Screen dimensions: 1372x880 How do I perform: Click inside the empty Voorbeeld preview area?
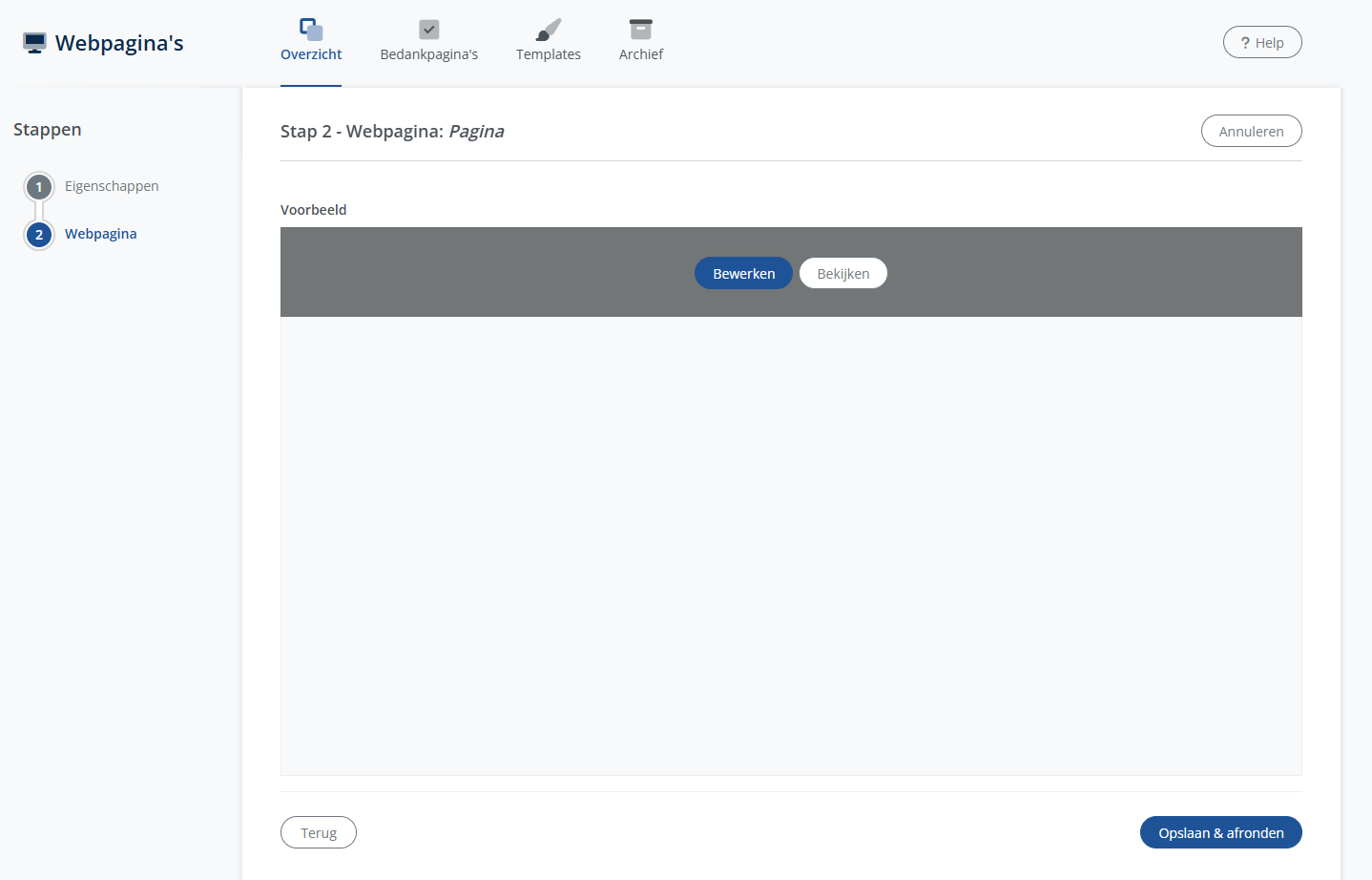point(791,546)
